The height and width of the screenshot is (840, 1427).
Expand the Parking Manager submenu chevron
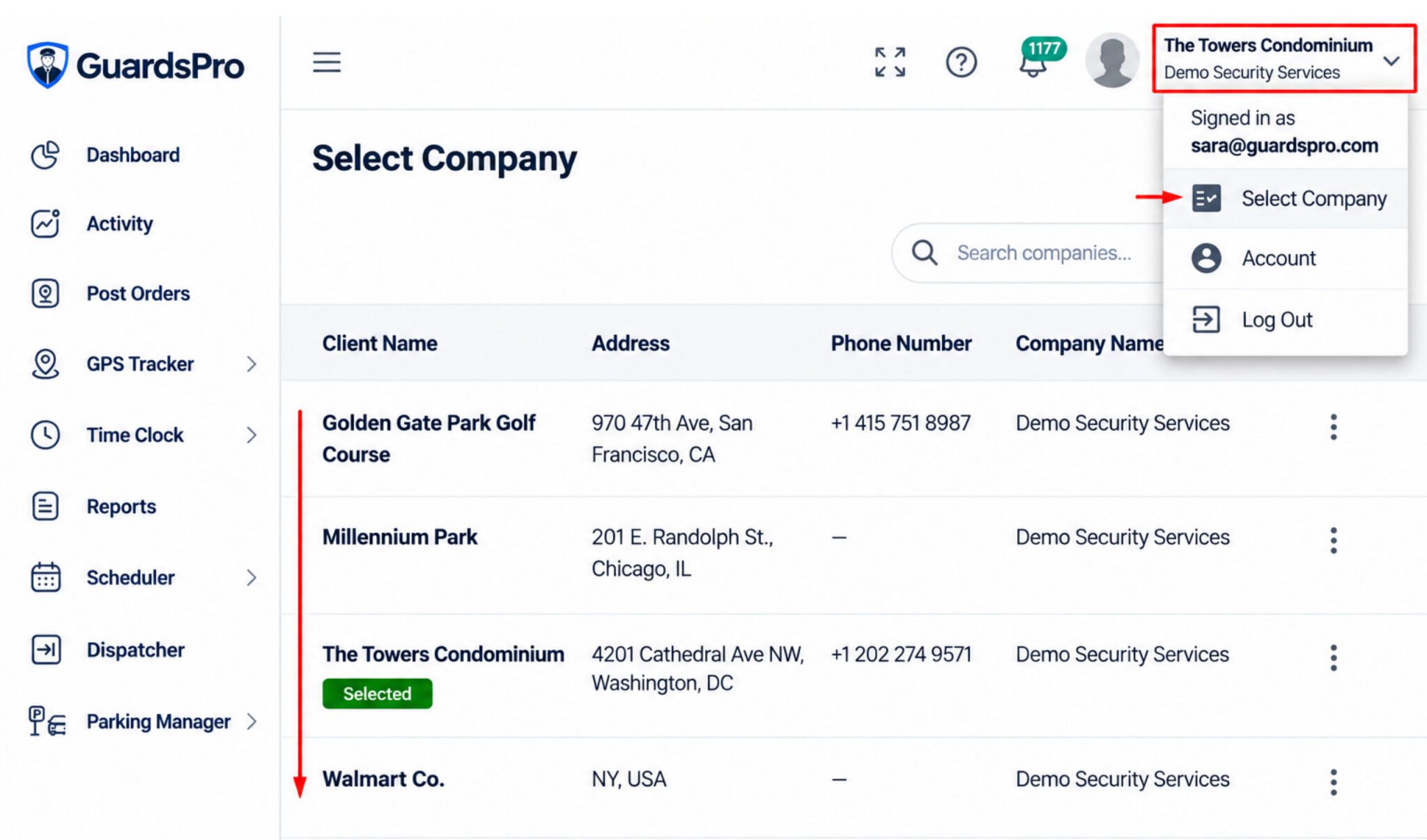pyautogui.click(x=252, y=722)
